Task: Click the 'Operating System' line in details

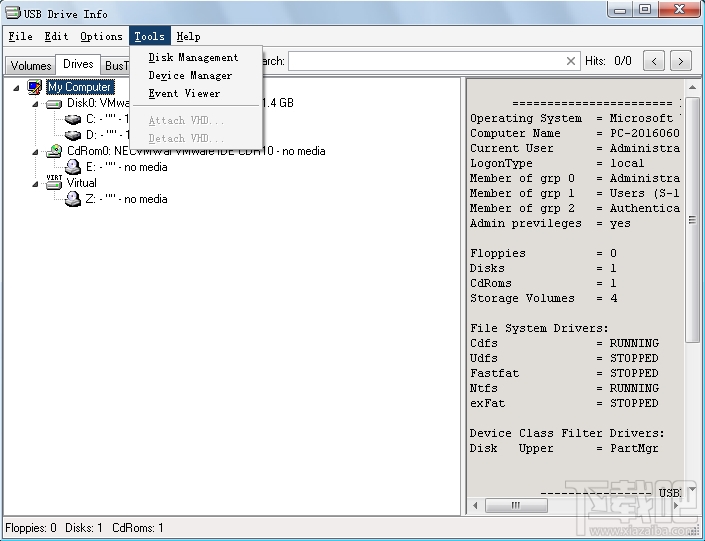Action: (575, 118)
